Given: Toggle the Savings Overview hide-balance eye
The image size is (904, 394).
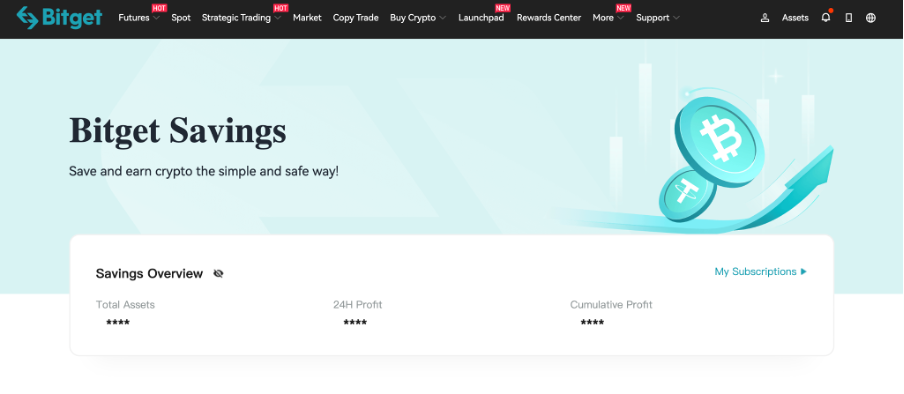Looking at the screenshot, I should (x=218, y=273).
